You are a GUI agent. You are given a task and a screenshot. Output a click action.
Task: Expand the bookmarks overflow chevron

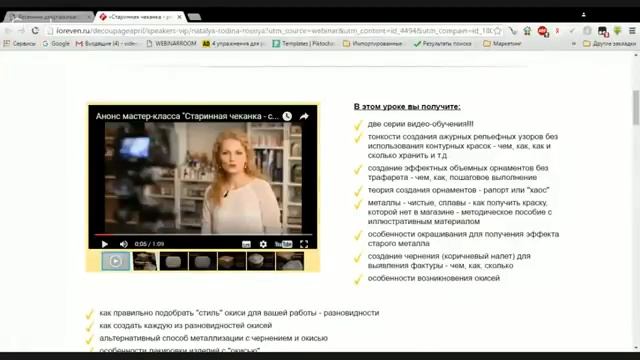(x=574, y=43)
